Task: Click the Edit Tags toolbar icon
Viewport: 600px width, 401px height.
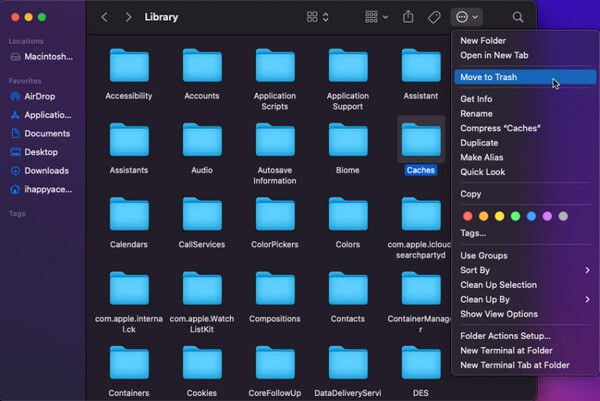Action: (434, 17)
